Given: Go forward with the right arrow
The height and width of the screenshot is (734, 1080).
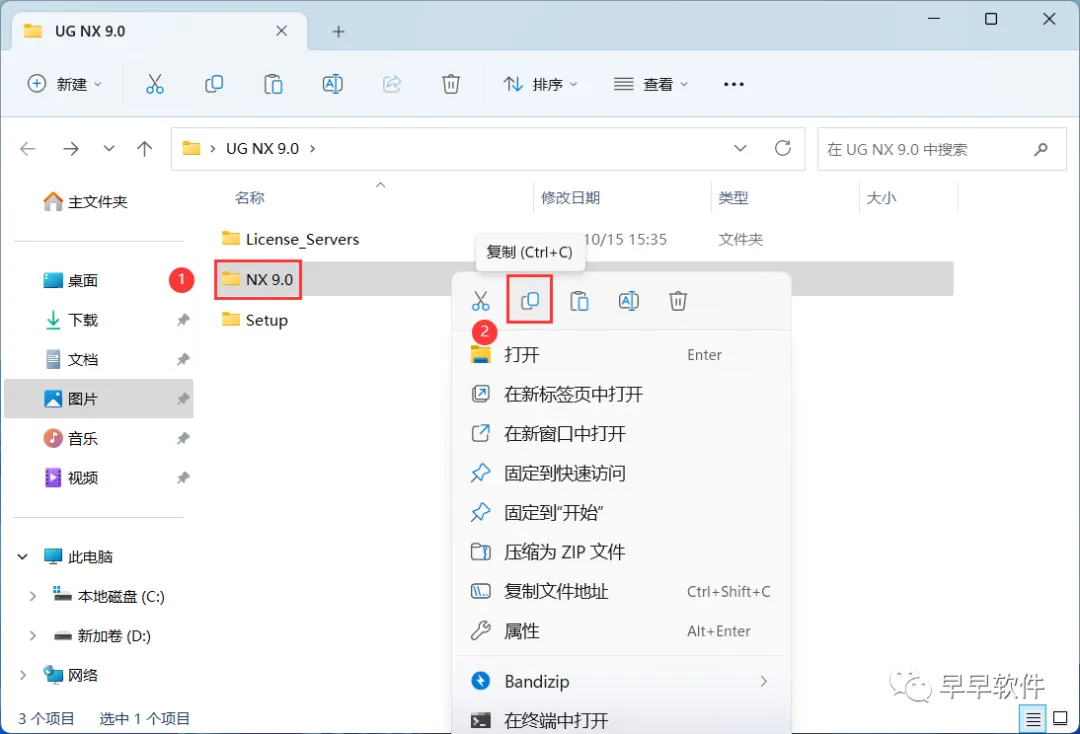Looking at the screenshot, I should [71, 149].
